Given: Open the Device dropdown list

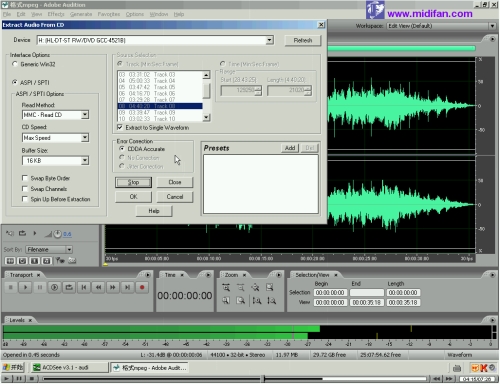Looking at the screenshot, I should tap(269, 40).
